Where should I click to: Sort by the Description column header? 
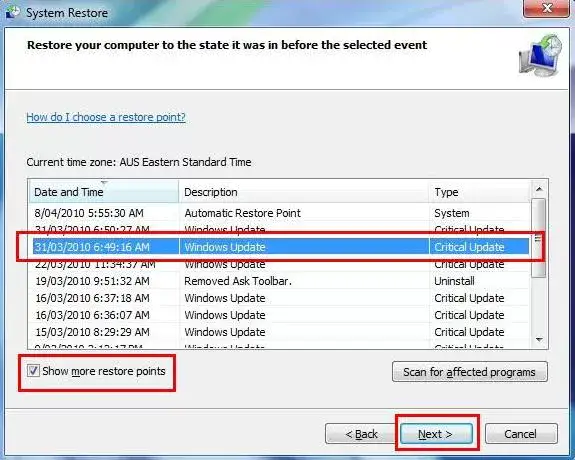pos(304,192)
